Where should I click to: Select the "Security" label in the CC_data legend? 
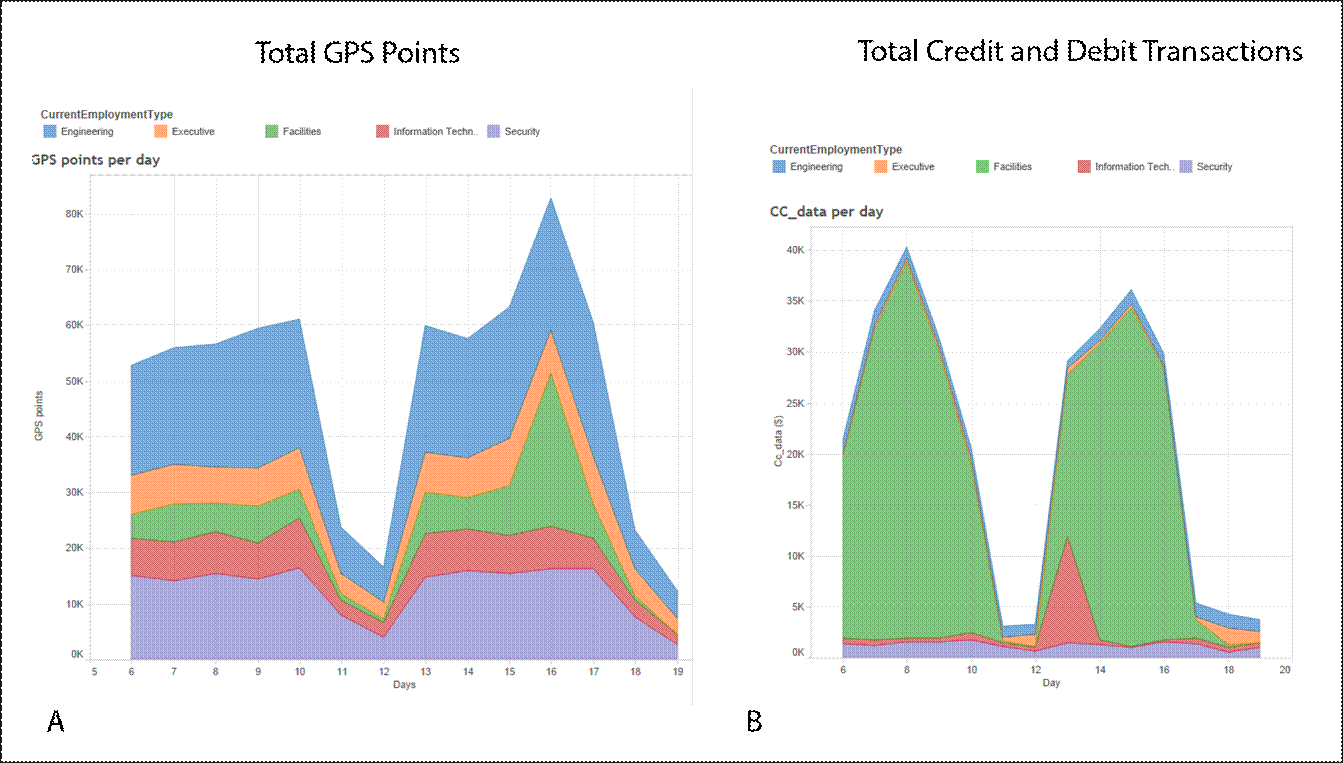point(1215,167)
